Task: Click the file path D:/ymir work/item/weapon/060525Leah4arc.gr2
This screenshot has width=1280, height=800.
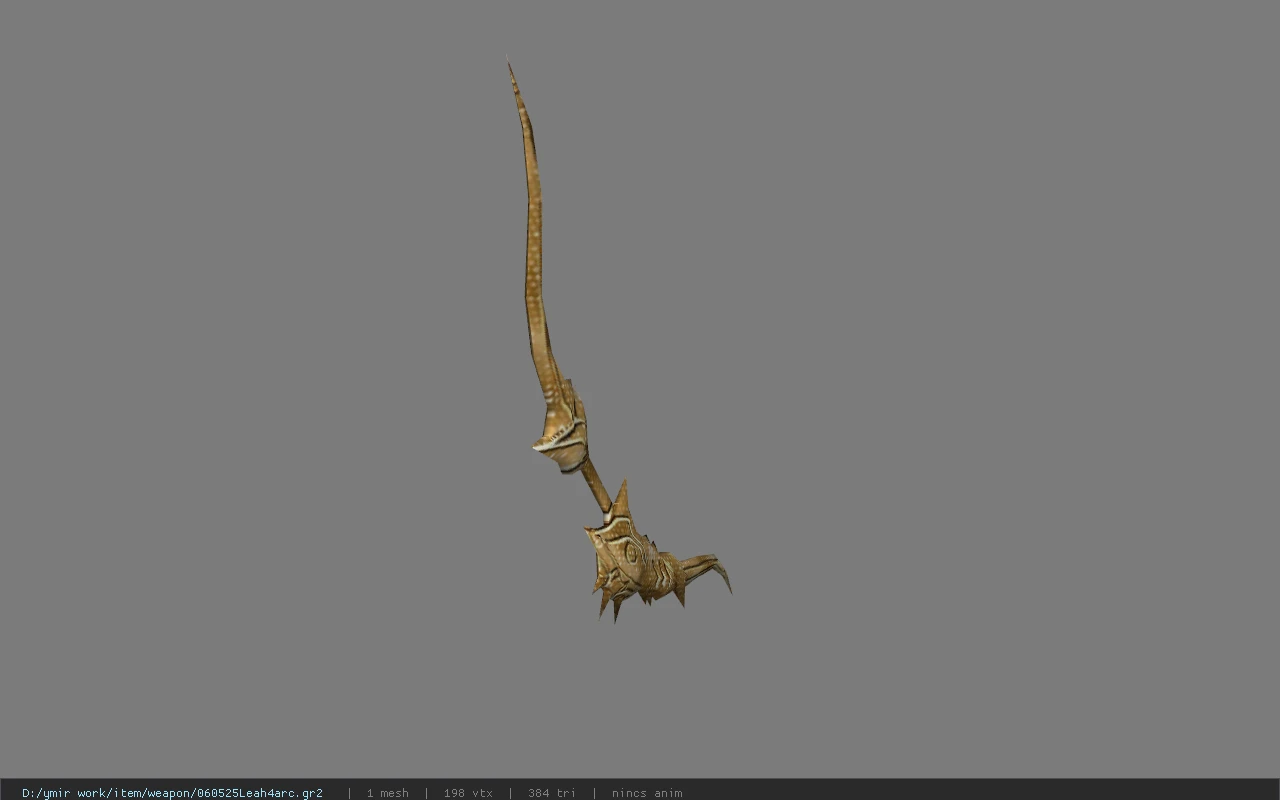Action: [172, 793]
